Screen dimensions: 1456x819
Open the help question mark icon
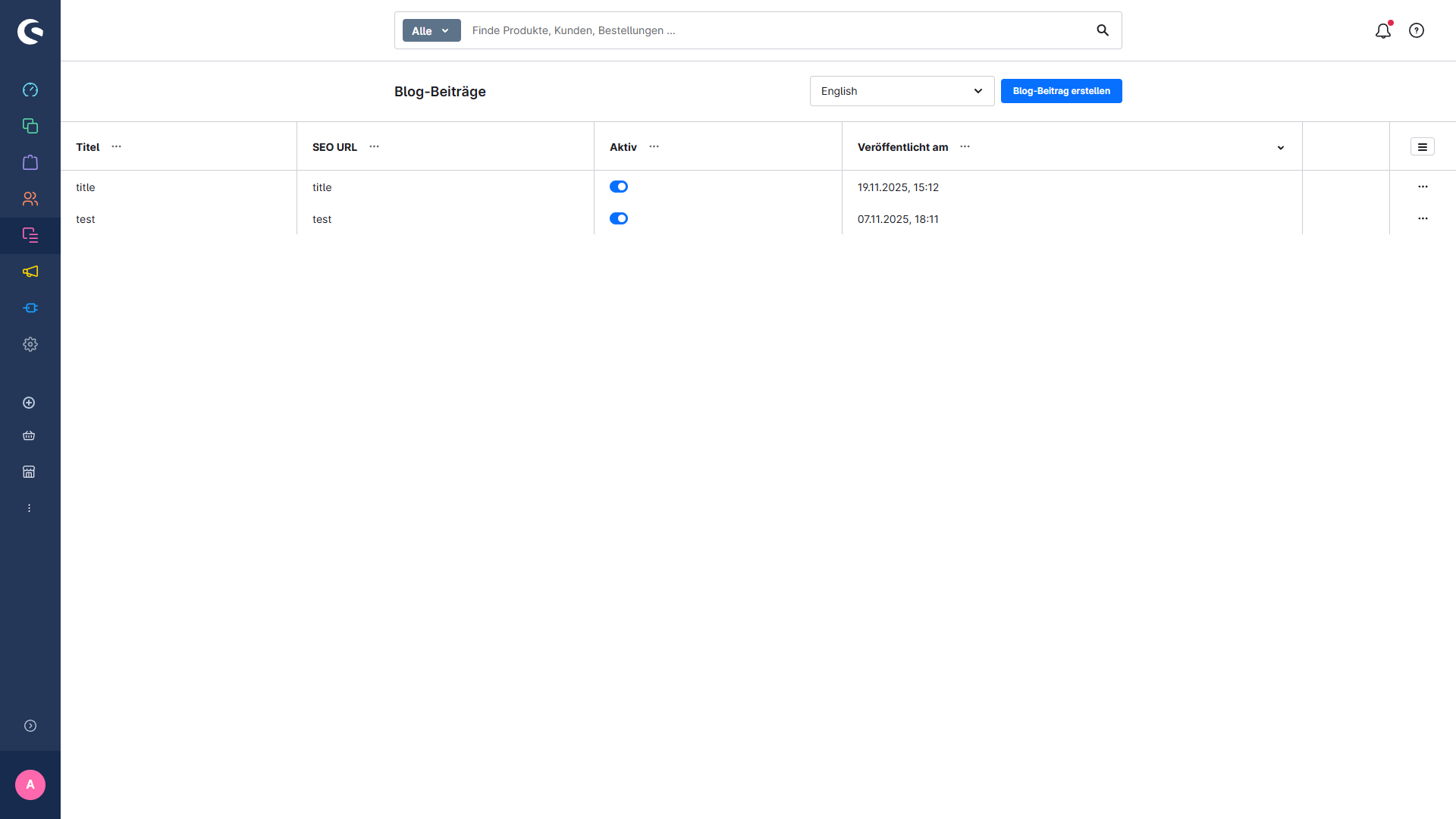click(1417, 30)
